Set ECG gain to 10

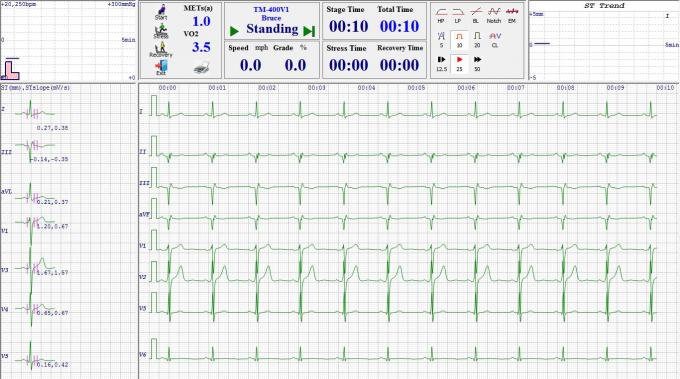(x=459, y=40)
